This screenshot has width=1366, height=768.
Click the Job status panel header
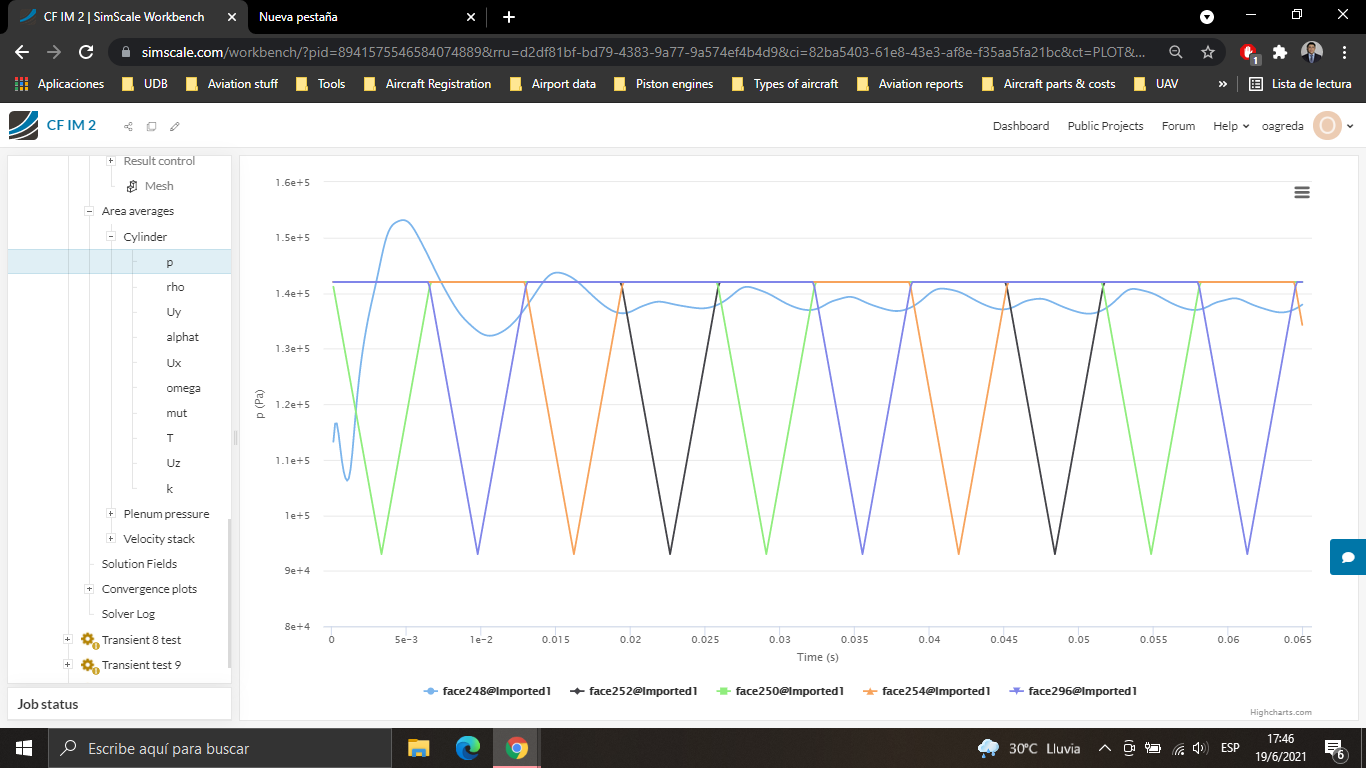tap(119, 704)
